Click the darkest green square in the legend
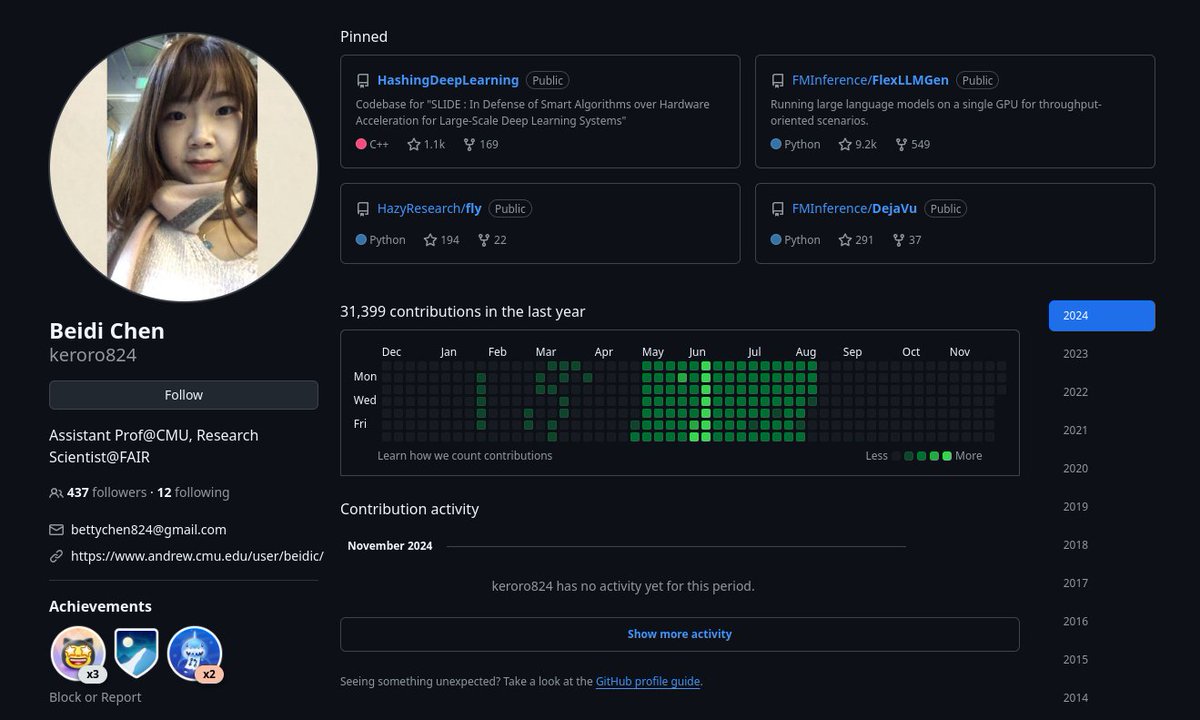Screen dimensions: 1200x720 (910, 456)
